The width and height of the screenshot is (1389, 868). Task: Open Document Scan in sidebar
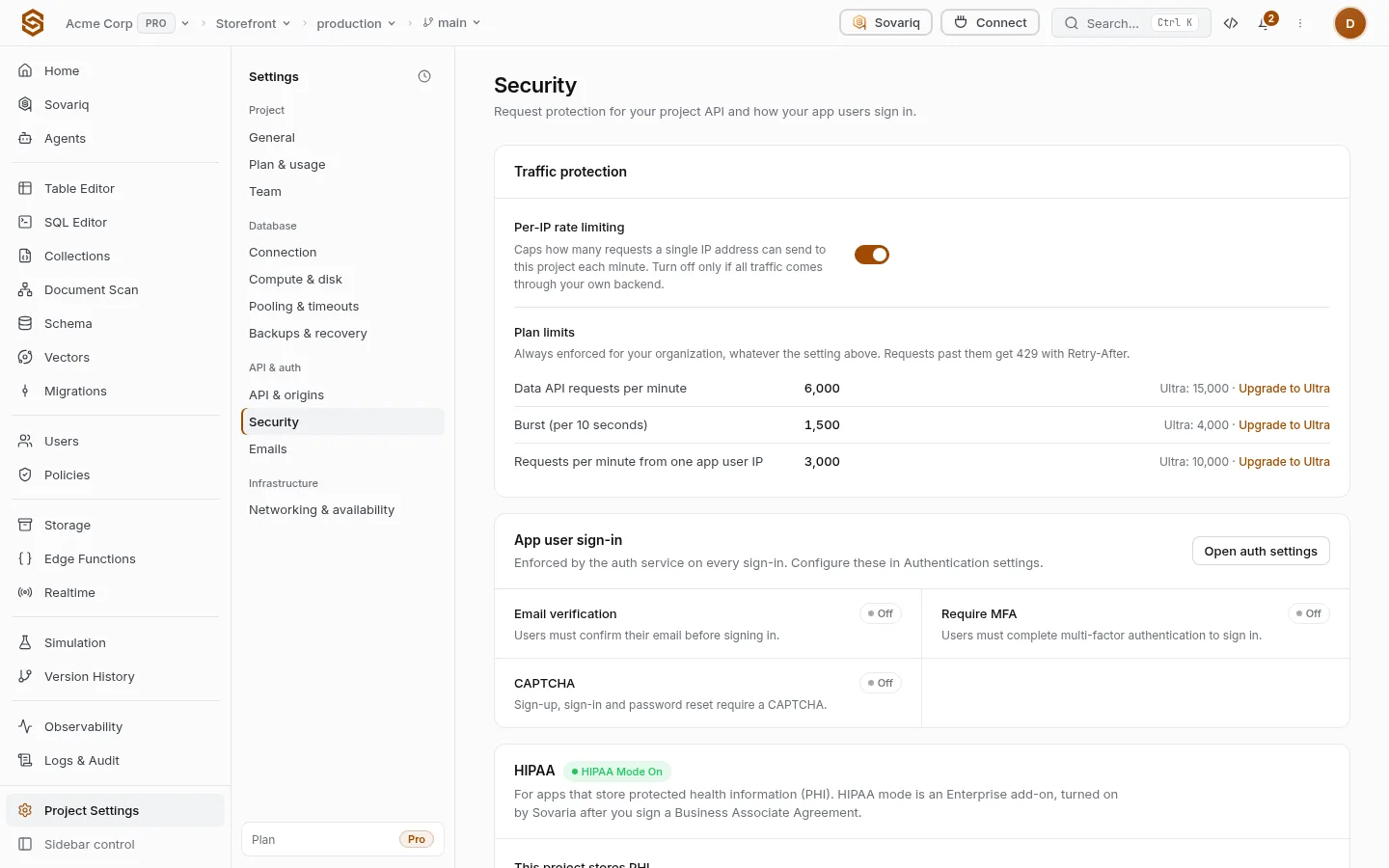(x=116, y=289)
